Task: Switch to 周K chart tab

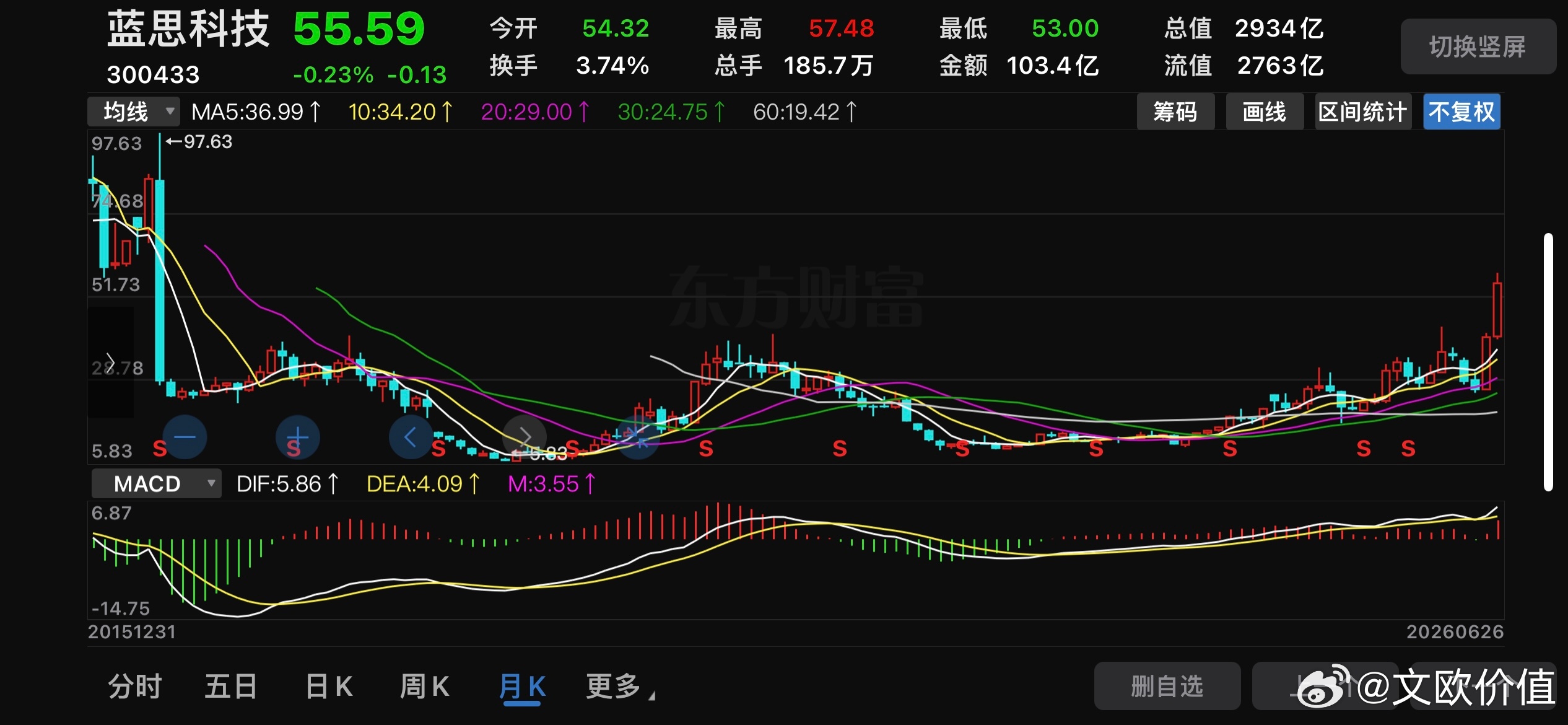Action: click(x=424, y=687)
